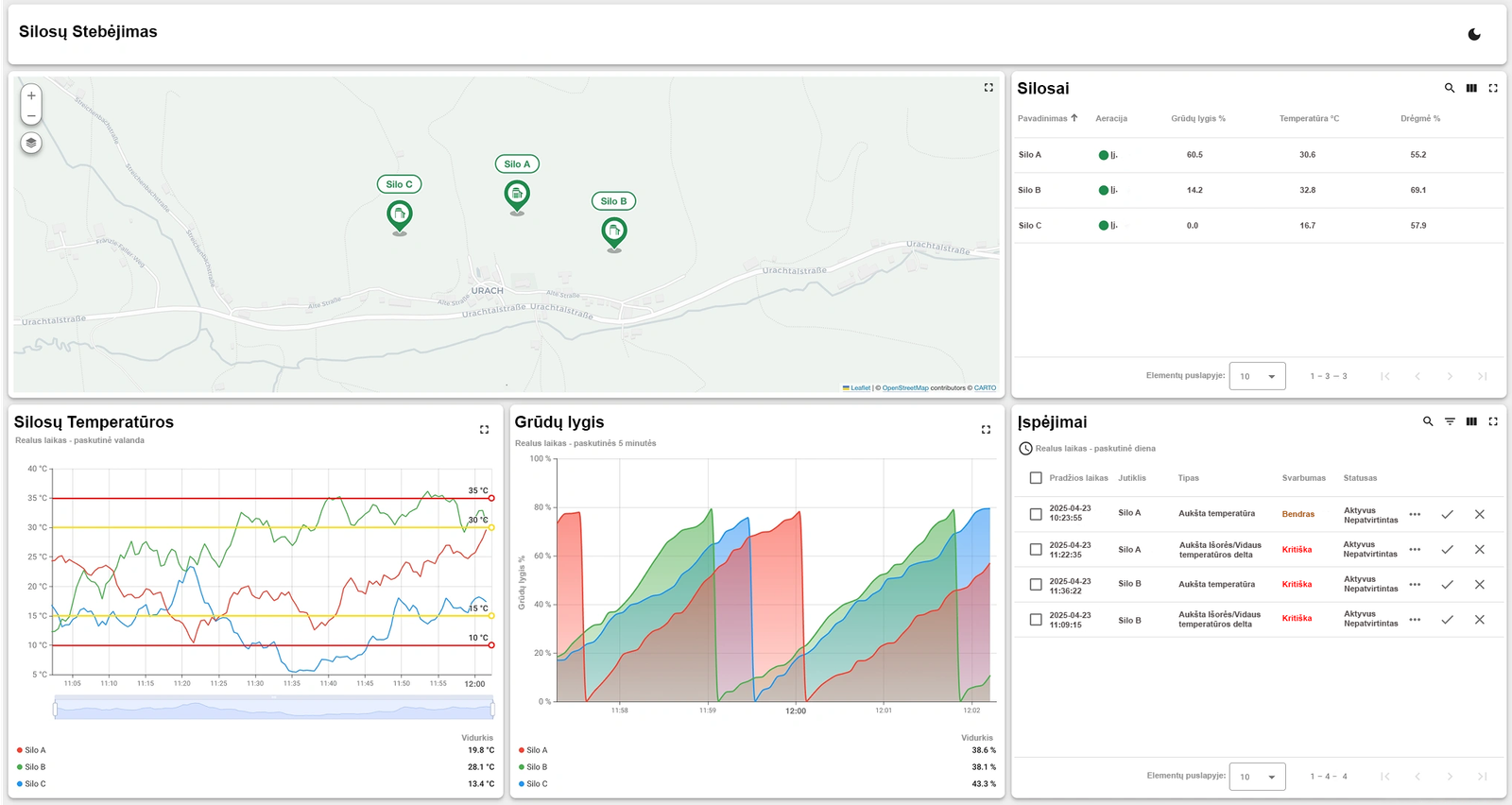1512x805 pixels.
Task: Open filter in Įspėjimai panel
Action: [x=1450, y=421]
